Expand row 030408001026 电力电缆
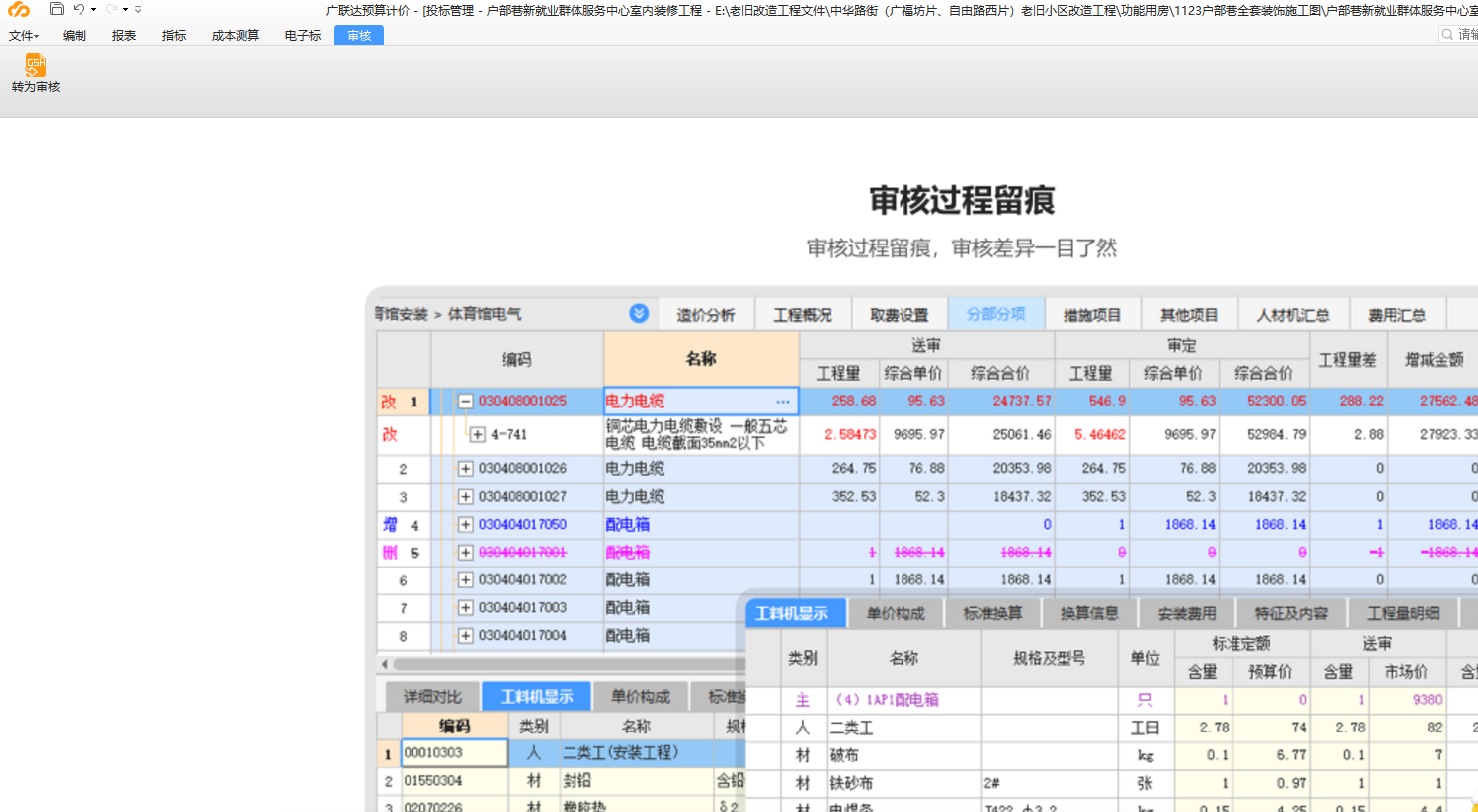1478x812 pixels. [x=465, y=469]
